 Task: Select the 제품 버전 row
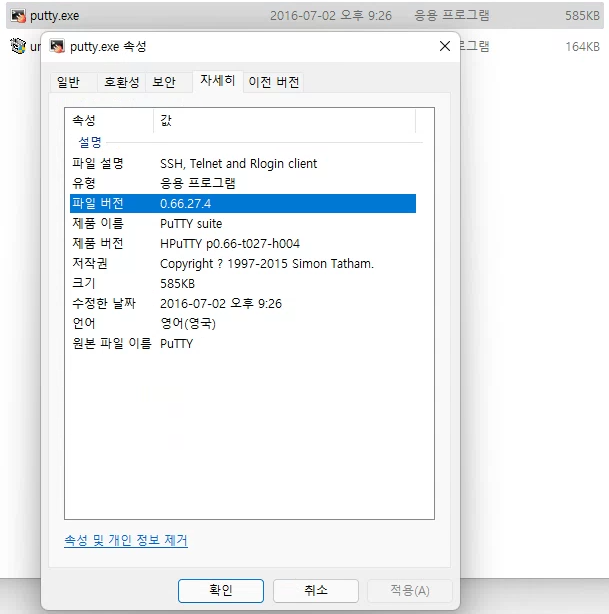(x=243, y=244)
